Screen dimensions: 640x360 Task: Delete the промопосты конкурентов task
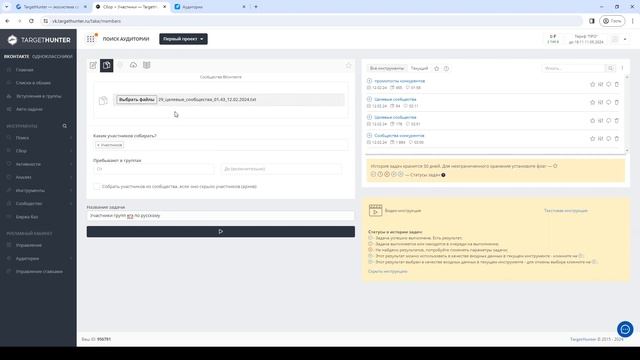[x=617, y=84]
